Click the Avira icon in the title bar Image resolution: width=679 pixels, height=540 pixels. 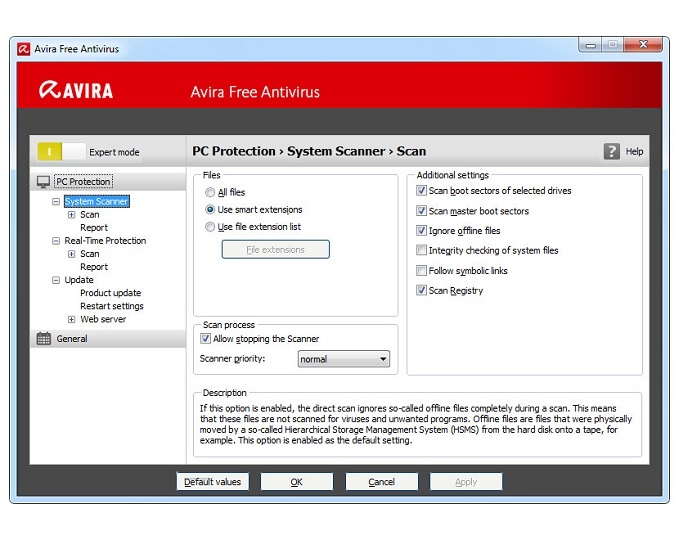21,47
